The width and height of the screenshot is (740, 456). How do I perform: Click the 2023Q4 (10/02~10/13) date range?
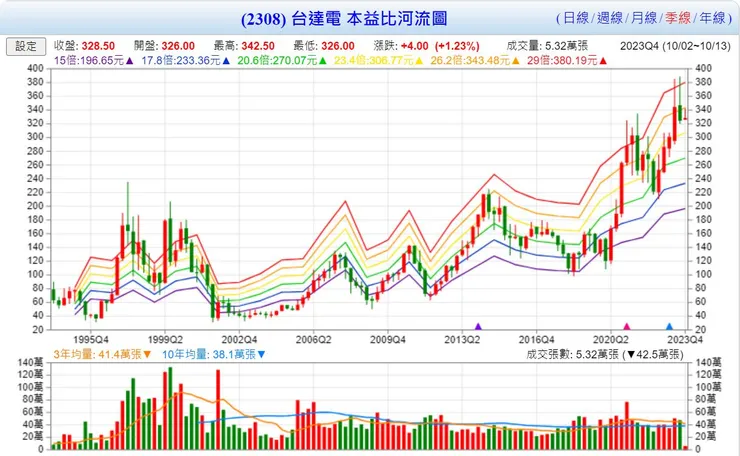click(675, 46)
